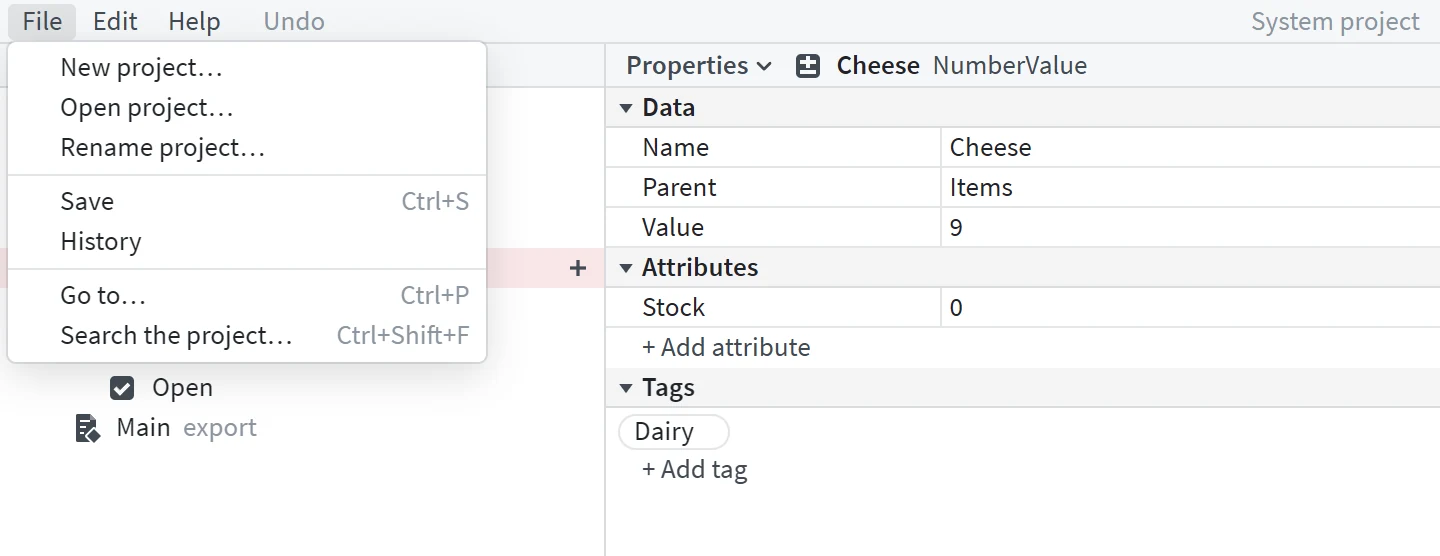This screenshot has height=556, width=1440.
Task: Select the Main export tree item
Action: point(187,428)
